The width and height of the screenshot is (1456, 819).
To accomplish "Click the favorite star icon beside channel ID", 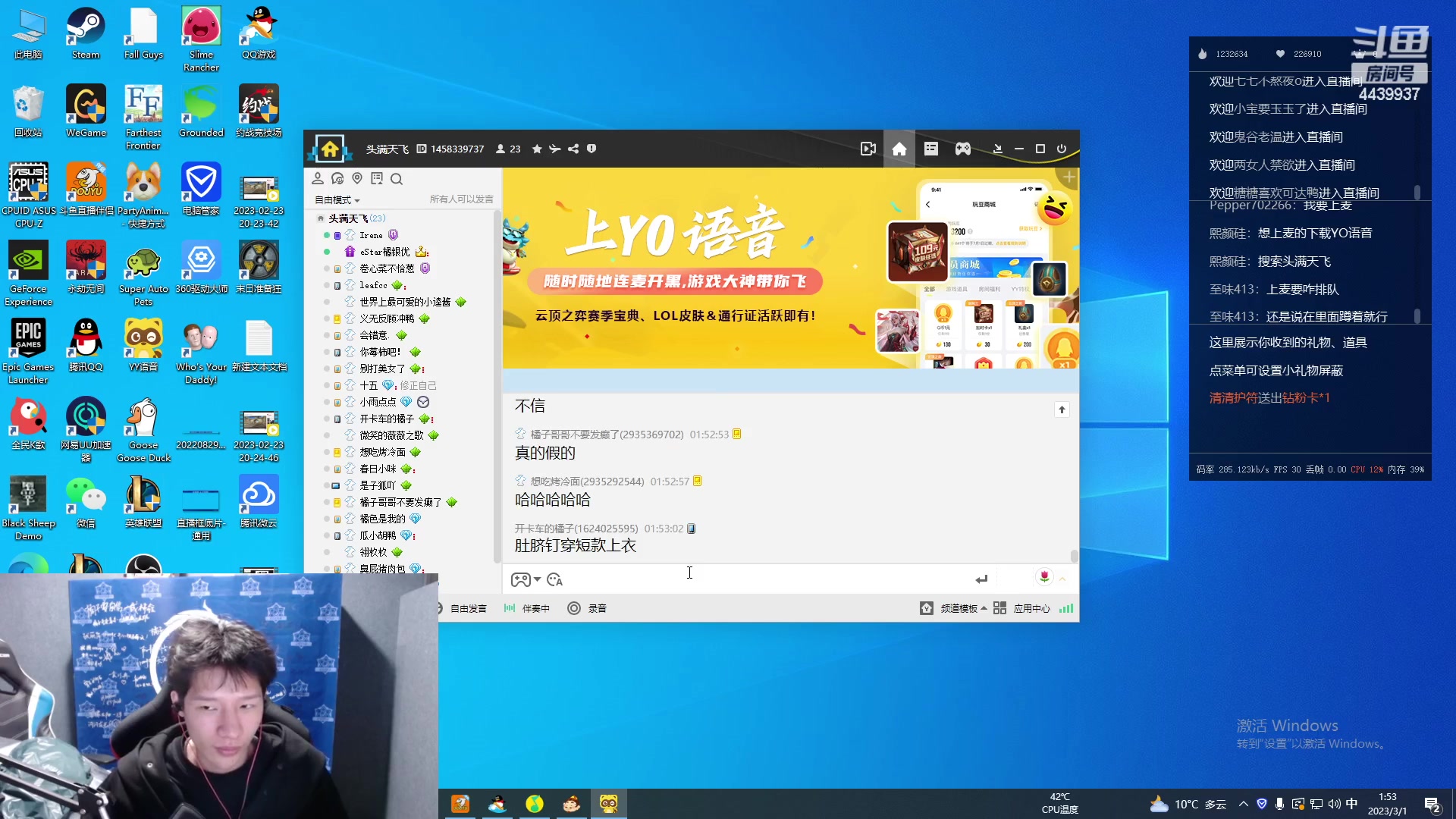I will pos(537,149).
